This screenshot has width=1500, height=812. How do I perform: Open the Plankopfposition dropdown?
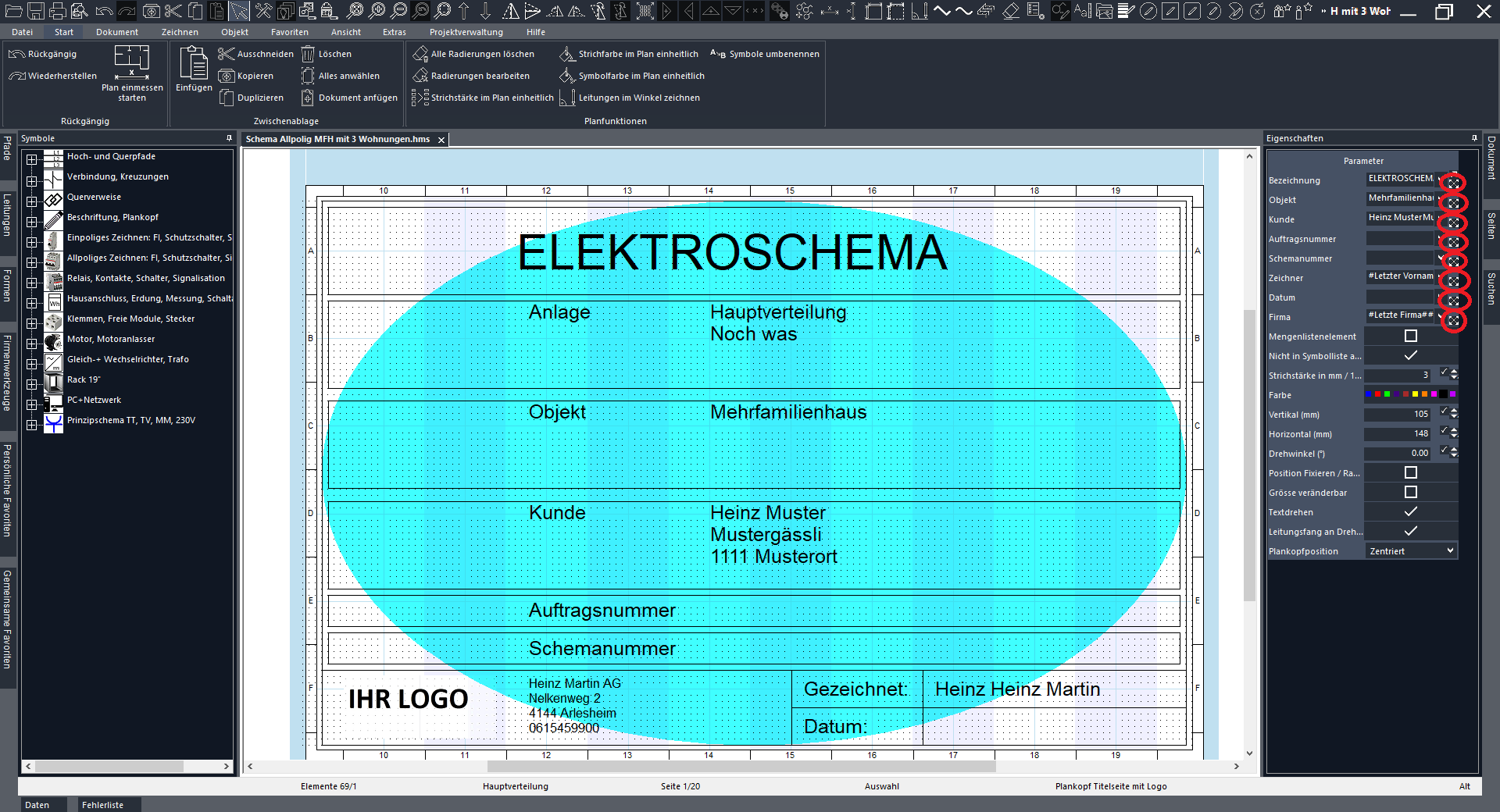[x=1449, y=550]
